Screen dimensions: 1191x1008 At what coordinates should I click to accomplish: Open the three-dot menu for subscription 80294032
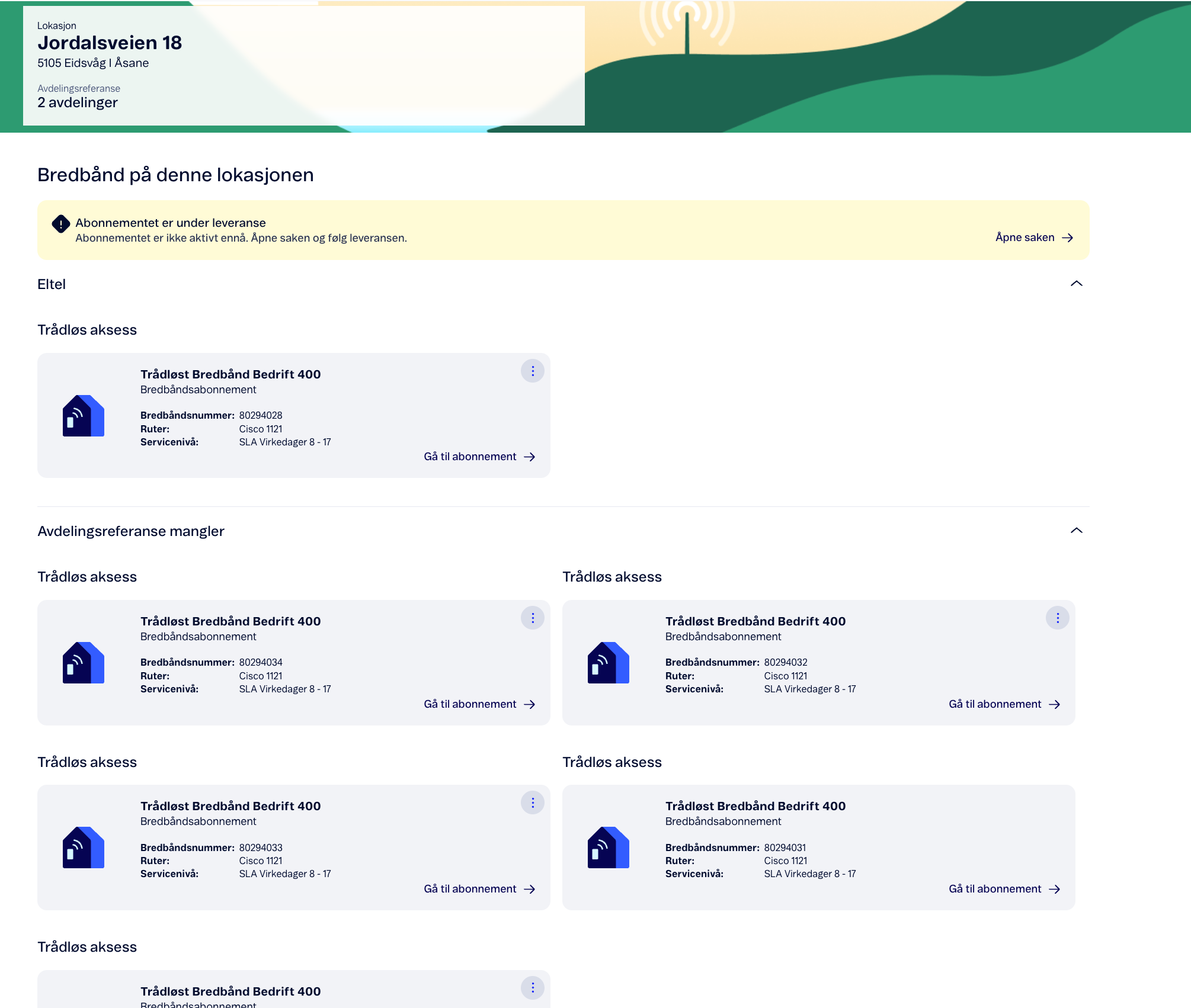point(1057,618)
